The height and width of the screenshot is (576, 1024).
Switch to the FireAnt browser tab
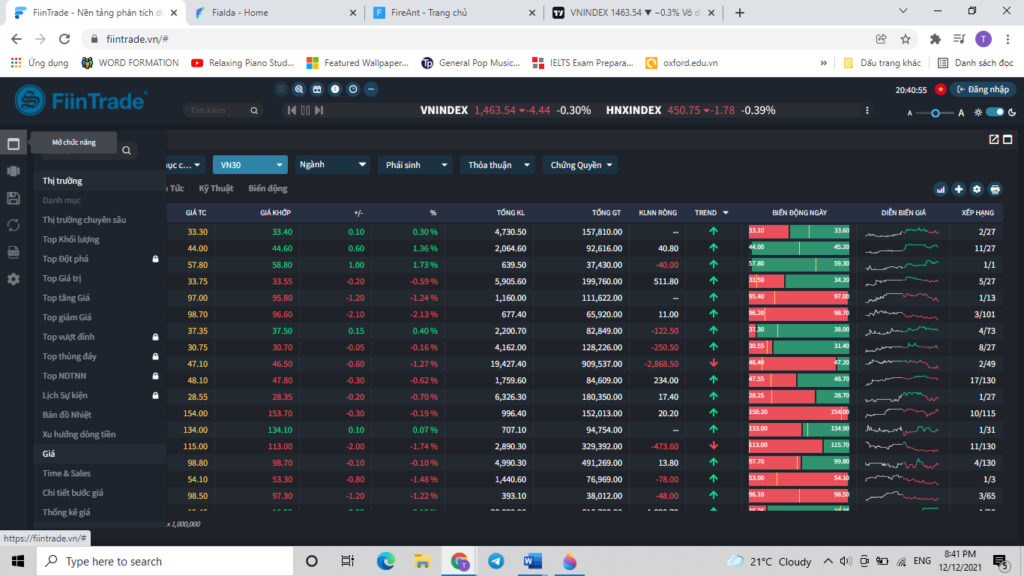(x=455, y=12)
